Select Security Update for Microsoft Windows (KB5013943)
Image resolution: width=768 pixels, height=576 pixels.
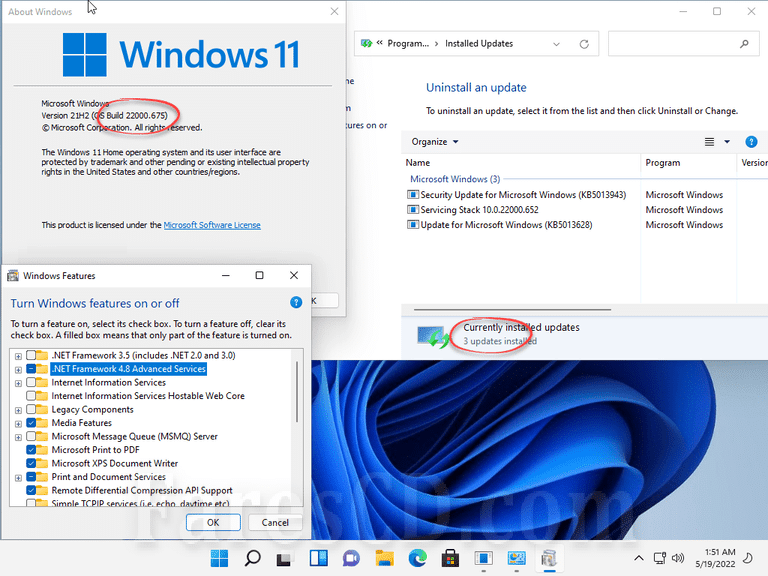point(523,194)
